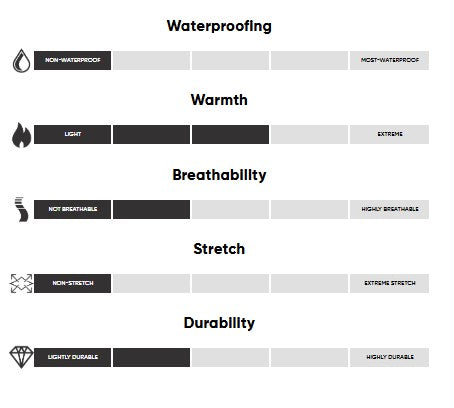Viewport: 454px width, 408px height.
Task: Click the Warmth heading
Action: tap(219, 100)
